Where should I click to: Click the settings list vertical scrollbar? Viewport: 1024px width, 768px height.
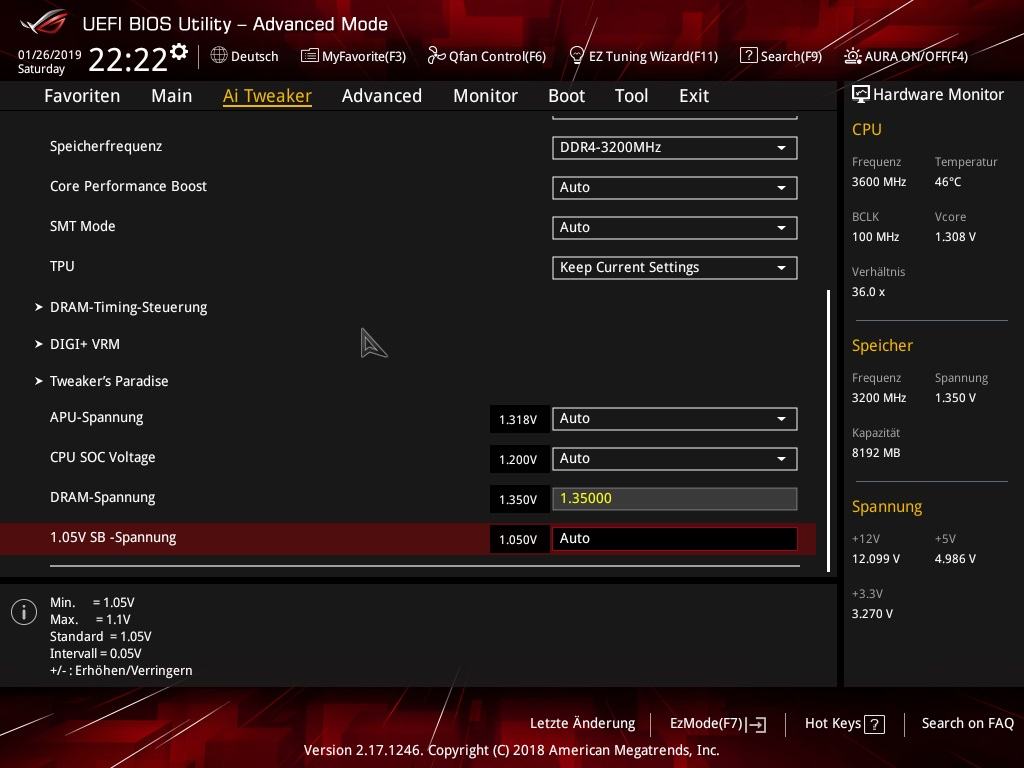pos(829,431)
